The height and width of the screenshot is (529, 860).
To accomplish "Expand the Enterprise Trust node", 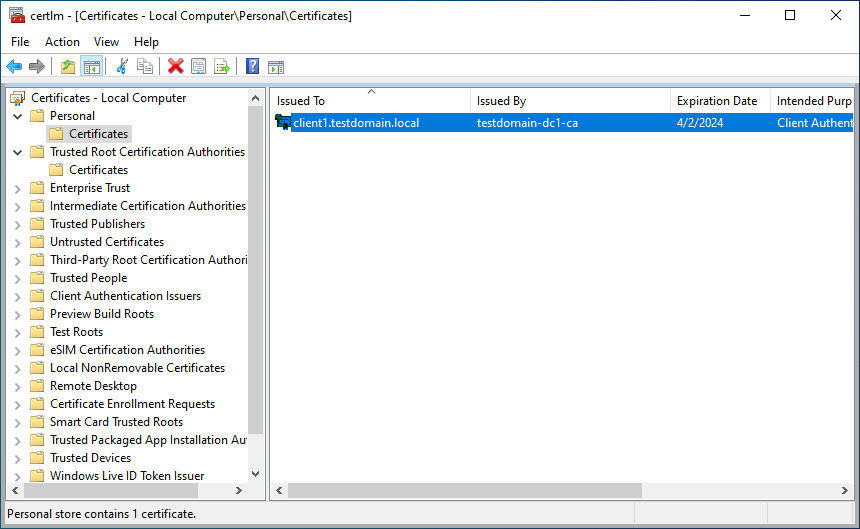I will pyautogui.click(x=17, y=188).
